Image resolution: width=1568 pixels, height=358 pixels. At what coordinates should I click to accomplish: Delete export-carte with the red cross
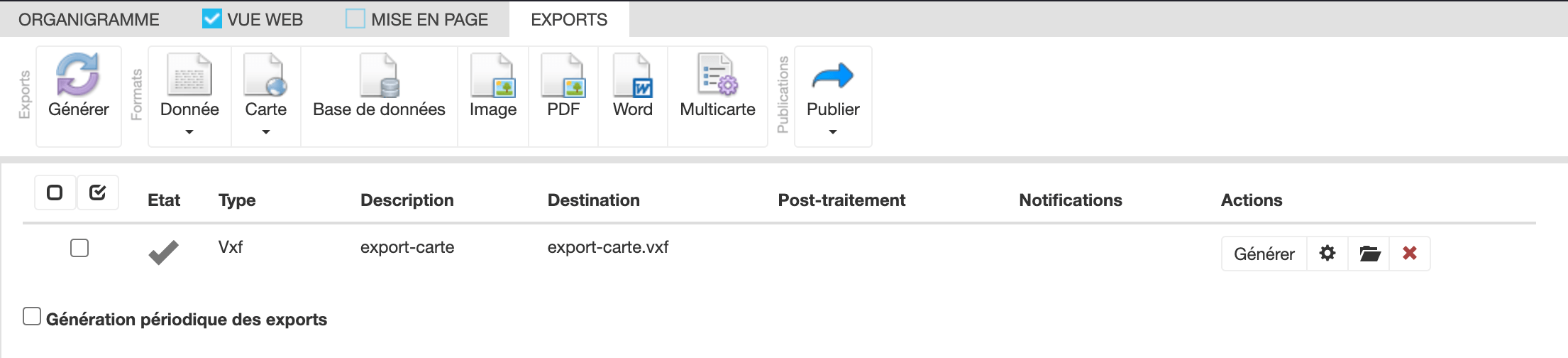click(x=1410, y=254)
